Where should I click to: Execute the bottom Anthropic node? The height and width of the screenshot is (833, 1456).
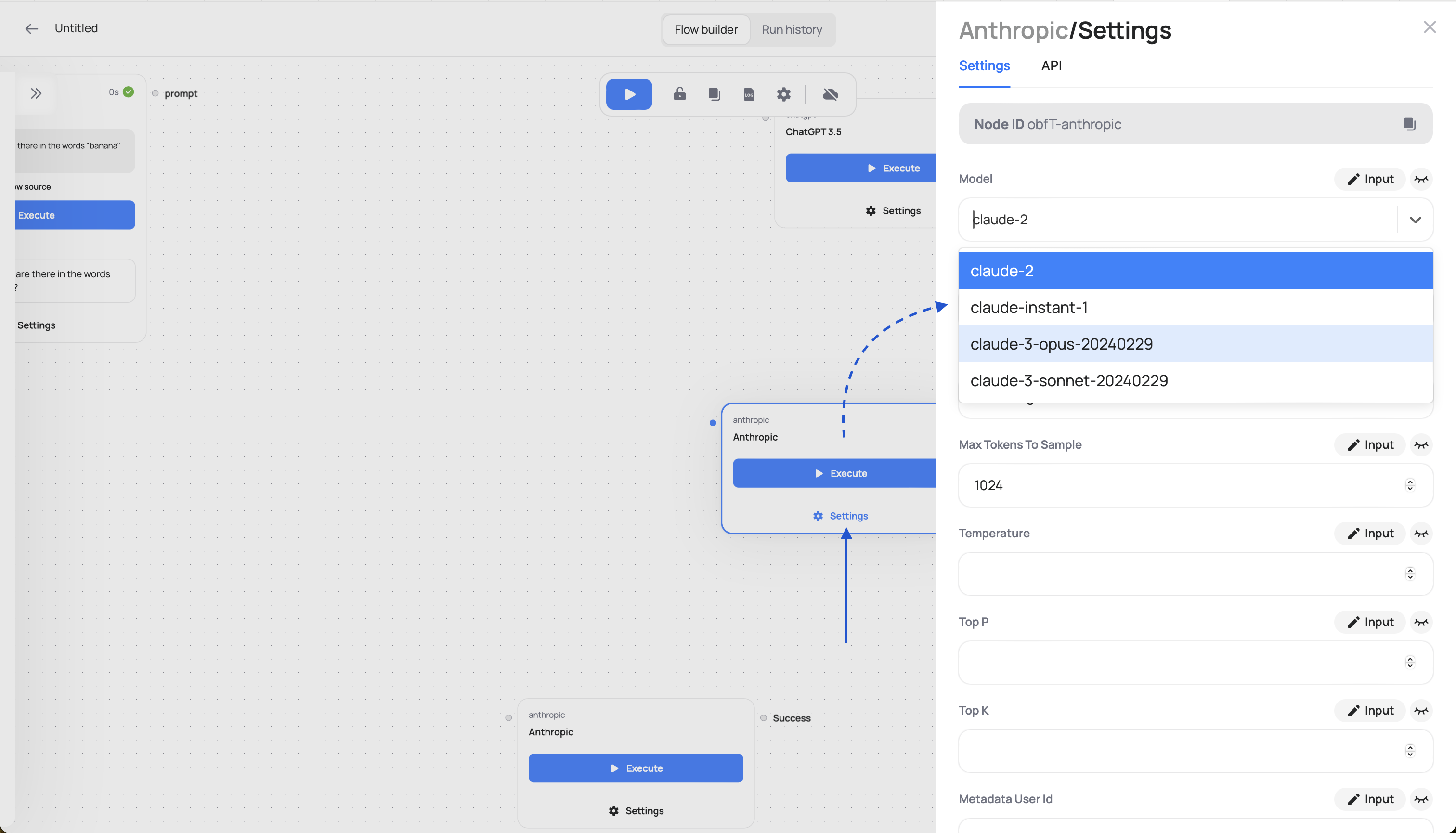[636, 768]
